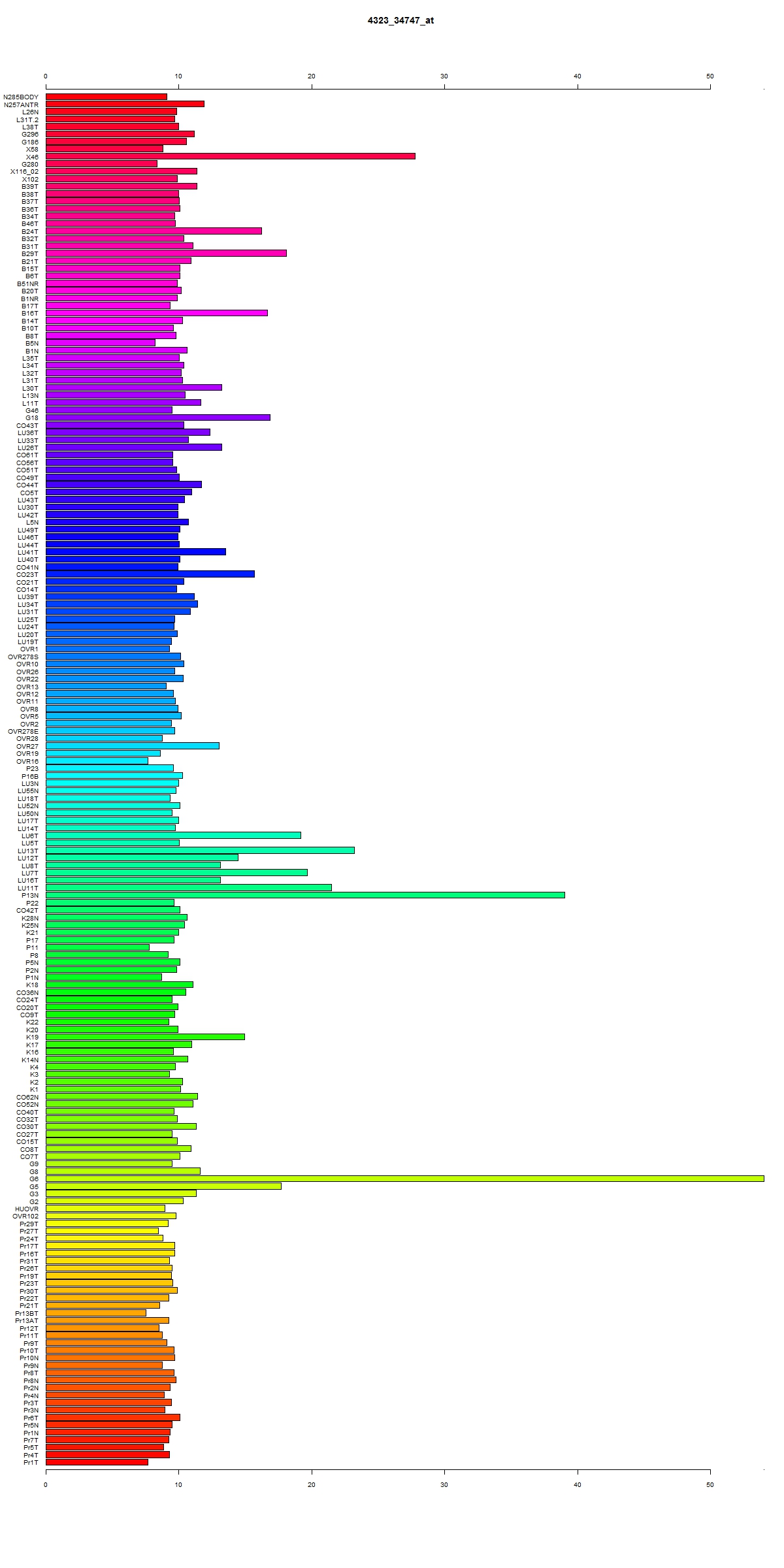The image size is (784, 1568).
Task: Select the CO44T label
Action: click(x=27, y=485)
